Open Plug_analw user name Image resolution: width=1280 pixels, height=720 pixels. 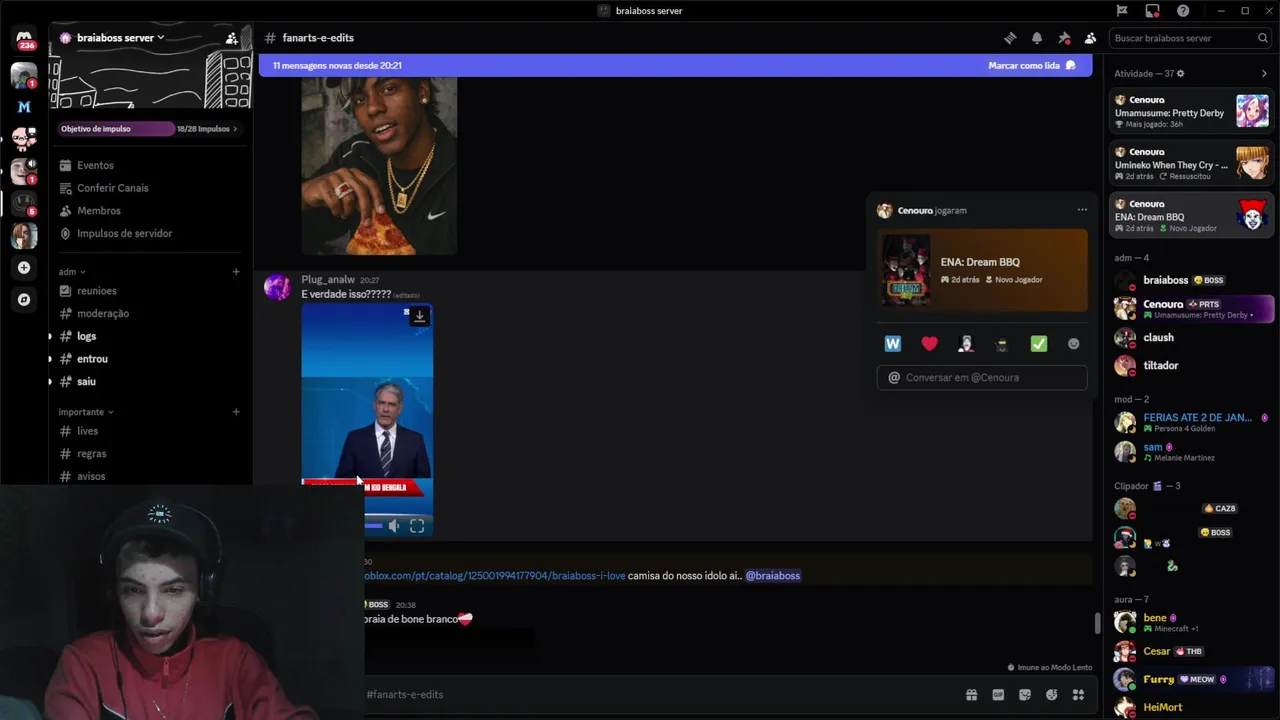click(x=328, y=280)
